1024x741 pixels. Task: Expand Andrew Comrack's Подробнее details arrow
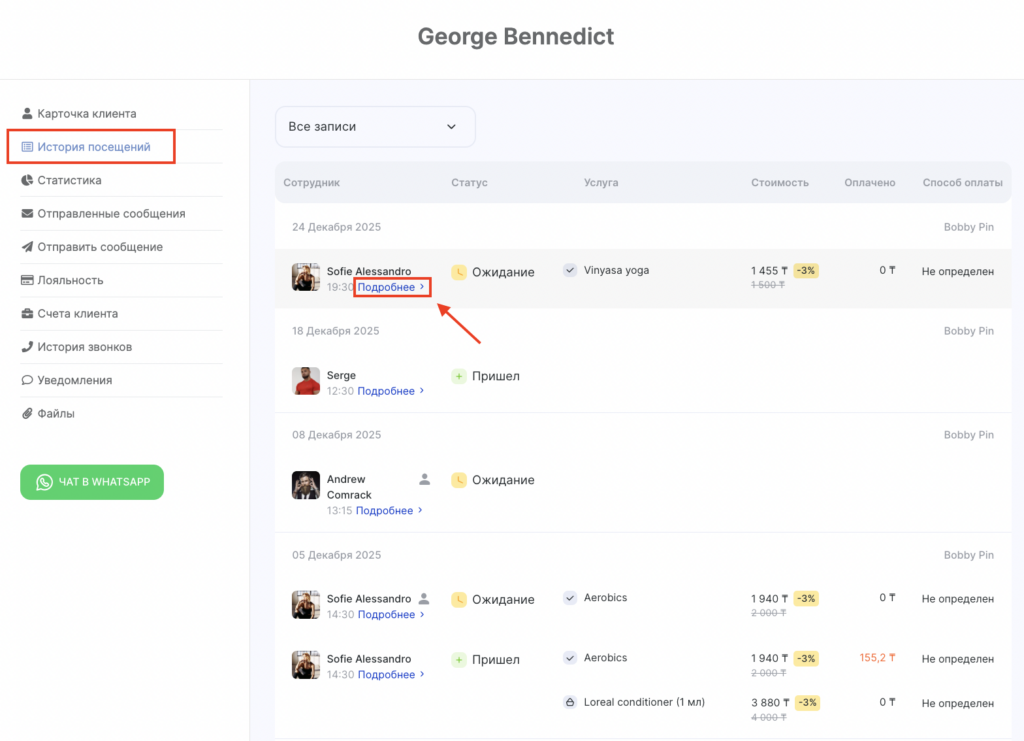tap(421, 511)
